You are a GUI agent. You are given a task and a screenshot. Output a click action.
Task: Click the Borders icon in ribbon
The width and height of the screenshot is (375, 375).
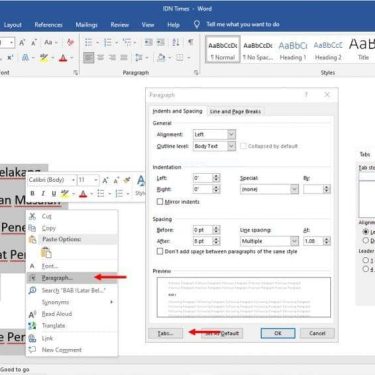point(180,58)
